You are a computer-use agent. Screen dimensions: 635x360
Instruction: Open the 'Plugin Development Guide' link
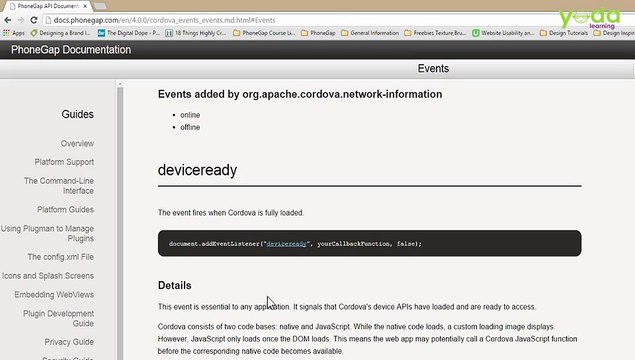(59, 318)
